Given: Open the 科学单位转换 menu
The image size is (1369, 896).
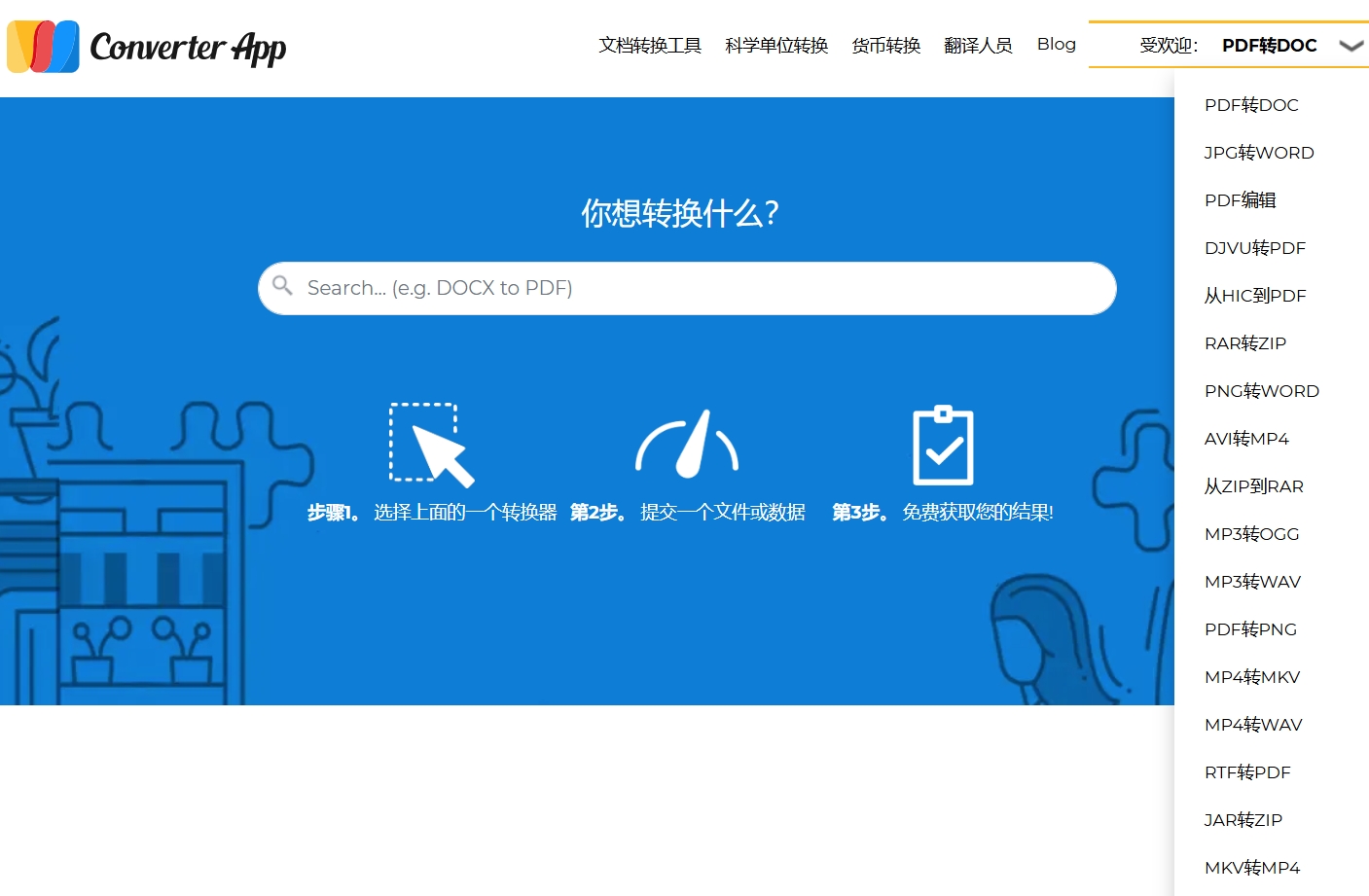Looking at the screenshot, I should pos(776,46).
